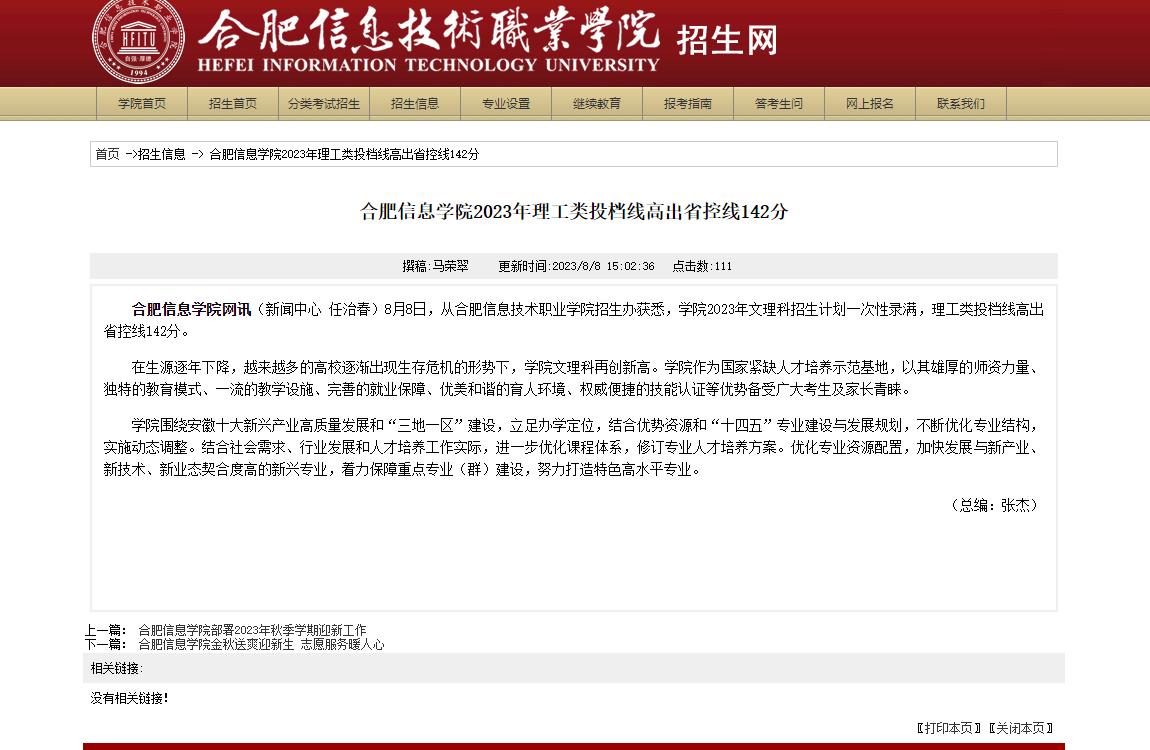Click bold text 合肥信息学院网讯
1150x750 pixels.
tap(191, 309)
